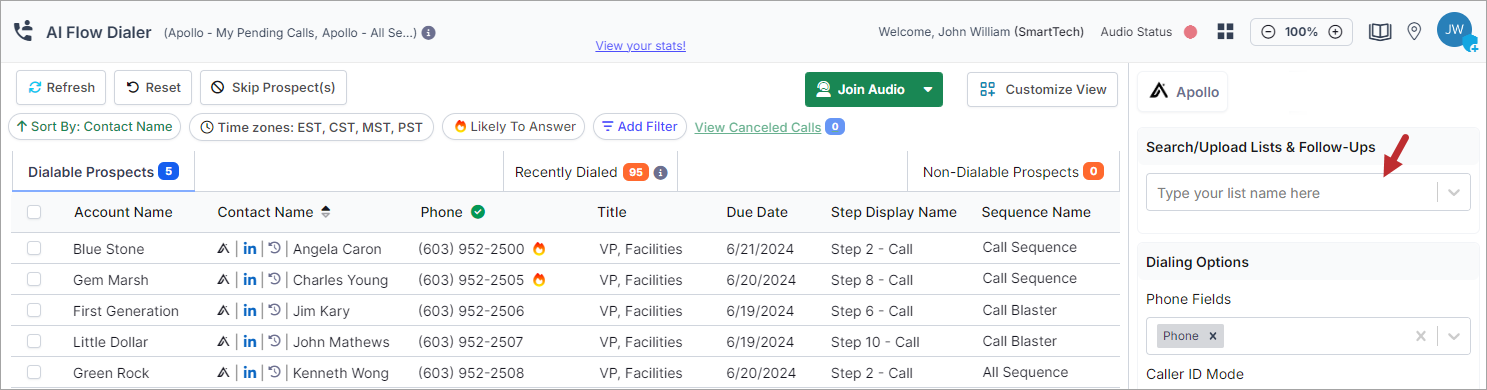Expand the Join Audio dropdown arrow
The width and height of the screenshot is (1487, 390).
[928, 89]
